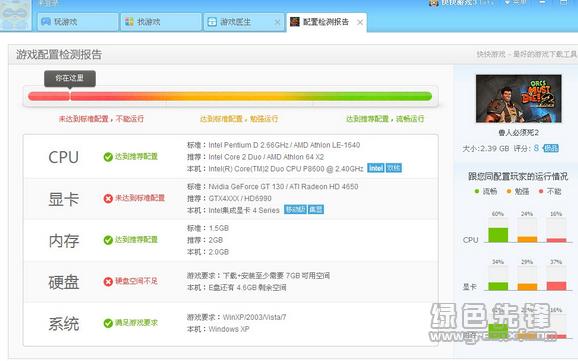The height and width of the screenshot is (361, 578).
Task: Click the green 34% 显卡 bar
Action: [498, 286]
